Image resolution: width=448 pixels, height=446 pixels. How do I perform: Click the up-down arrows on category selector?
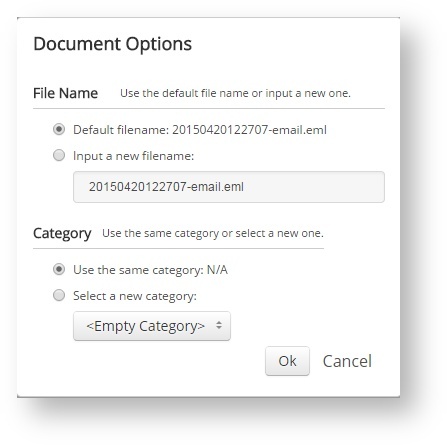[219, 325]
